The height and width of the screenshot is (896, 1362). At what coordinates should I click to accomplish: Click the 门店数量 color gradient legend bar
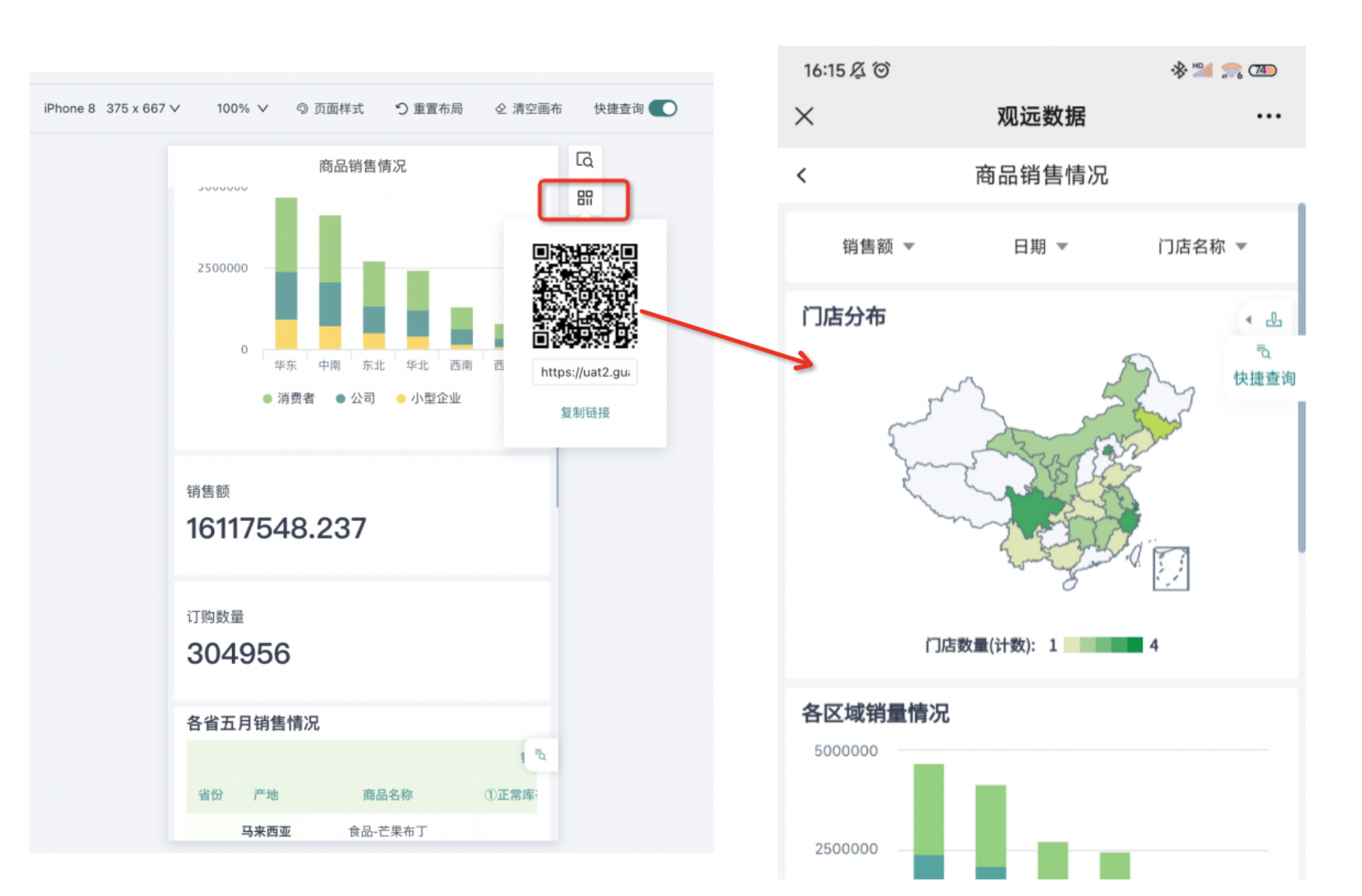1103,645
